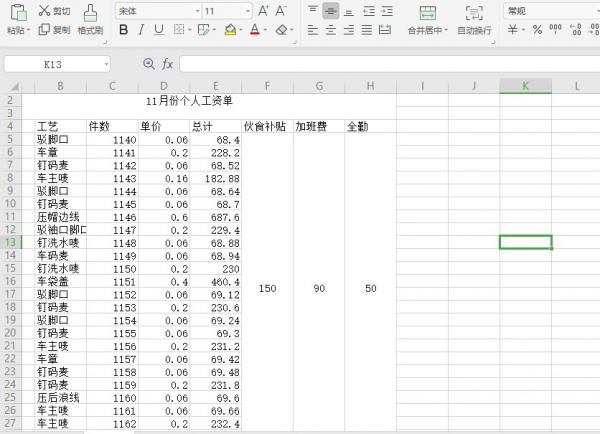Click the eraser clear icon
600x434 pixels.
click(282, 29)
